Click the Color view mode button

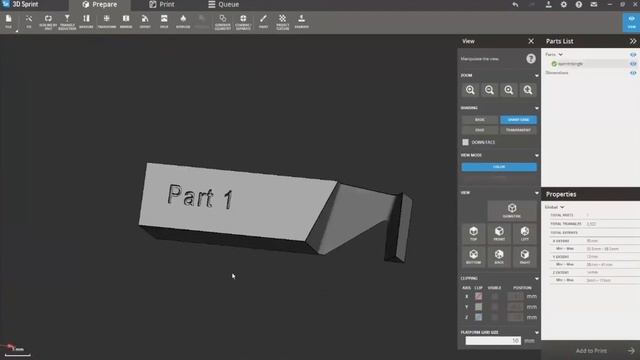pos(499,167)
